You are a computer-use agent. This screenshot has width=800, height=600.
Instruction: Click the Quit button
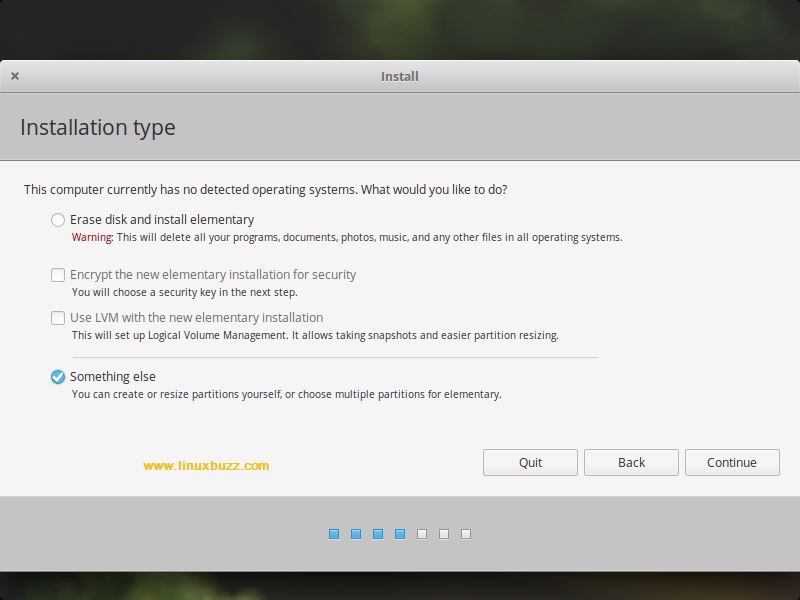(530, 462)
